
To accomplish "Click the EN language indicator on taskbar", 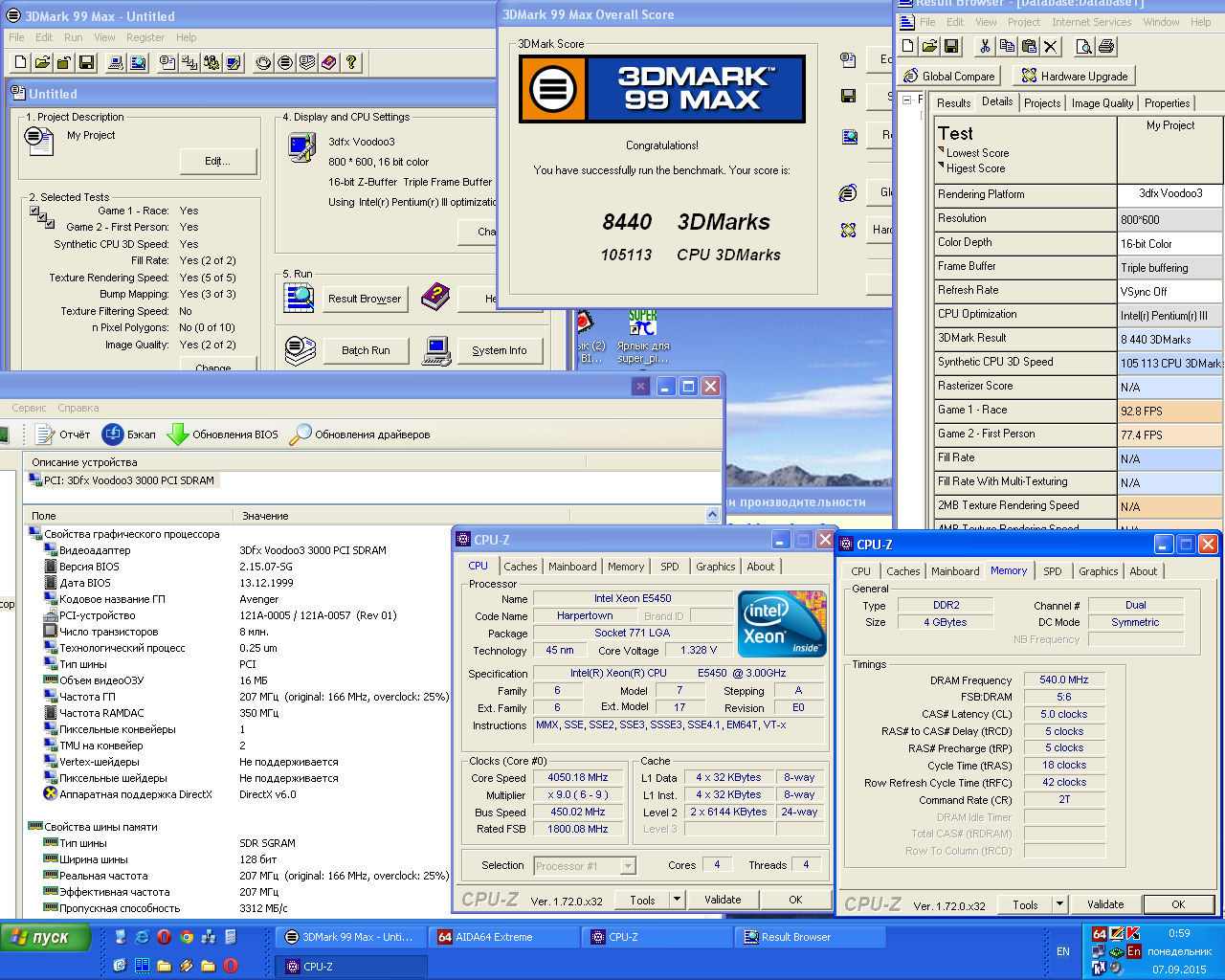I will 1063,951.
